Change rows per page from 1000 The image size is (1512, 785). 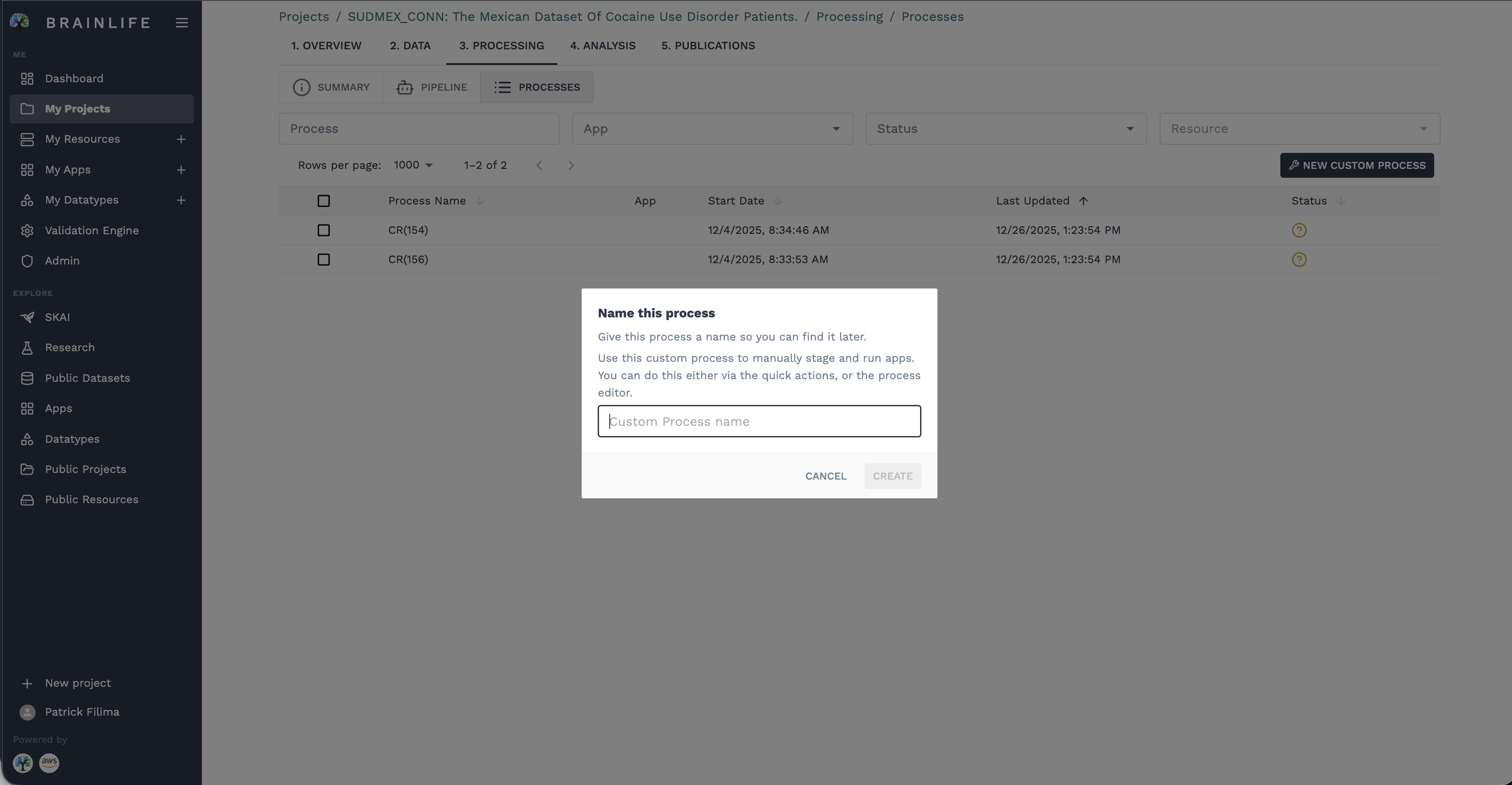pos(413,165)
